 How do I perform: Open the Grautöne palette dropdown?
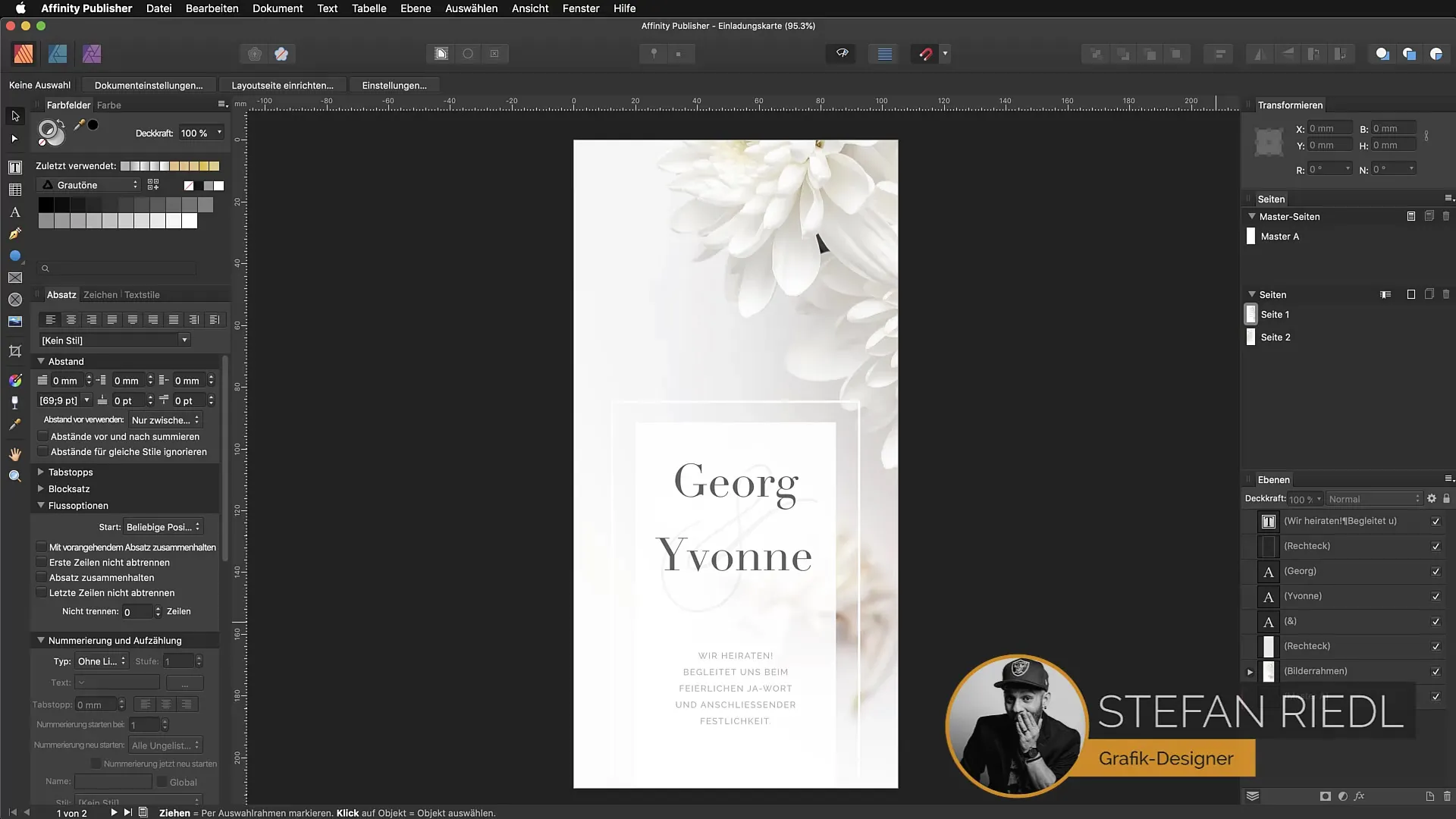tap(89, 185)
